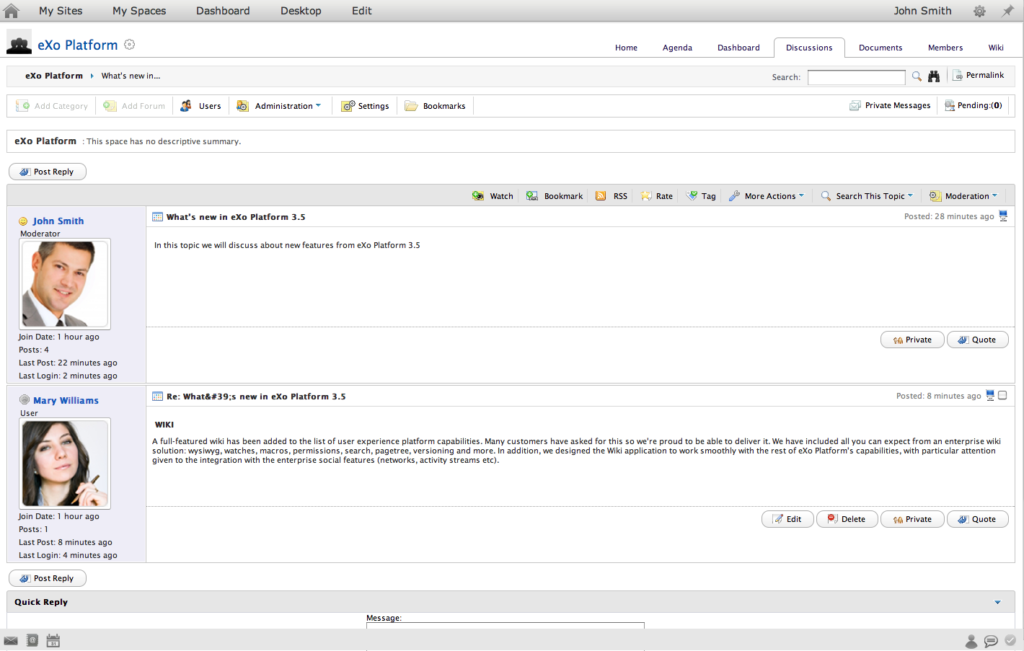Click the calendar icon in bottom bar
This screenshot has height=651, width=1024.
pos(53,641)
